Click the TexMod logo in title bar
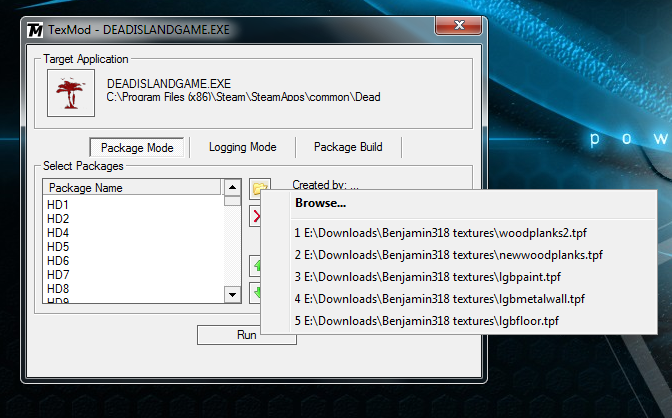The width and height of the screenshot is (672, 418). pyautogui.click(x=35, y=30)
